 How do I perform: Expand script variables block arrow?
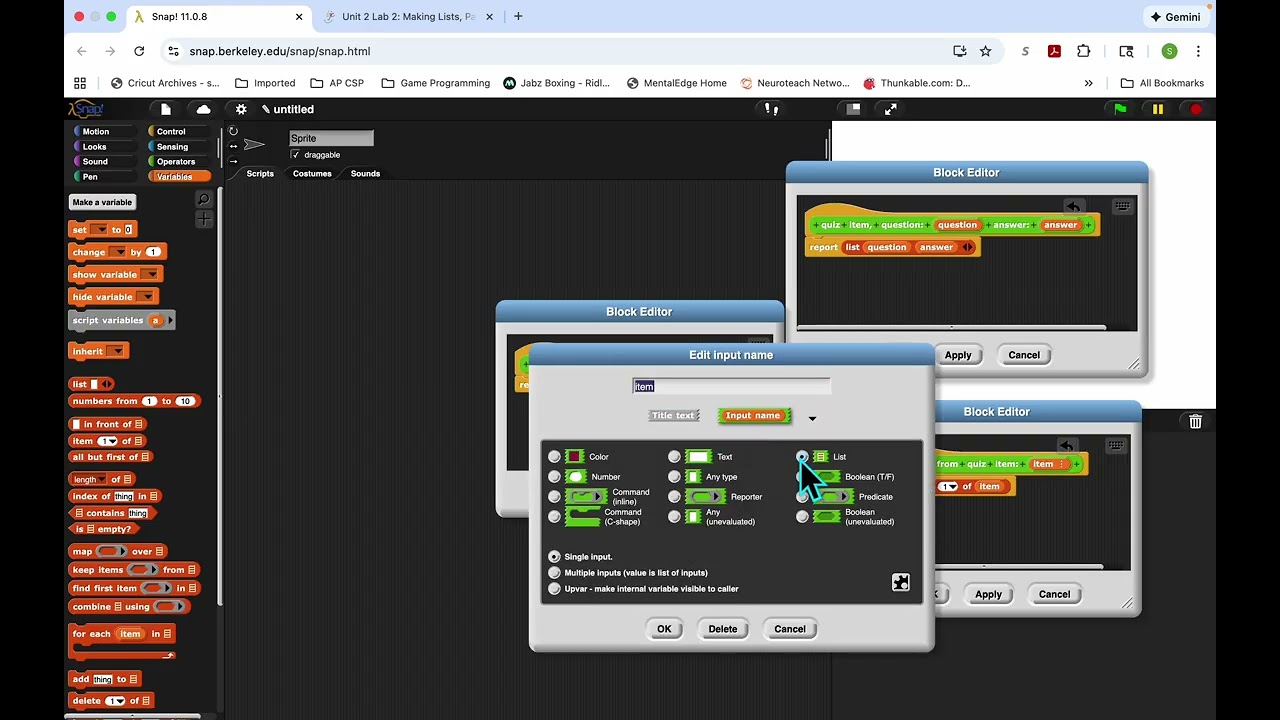[170, 320]
